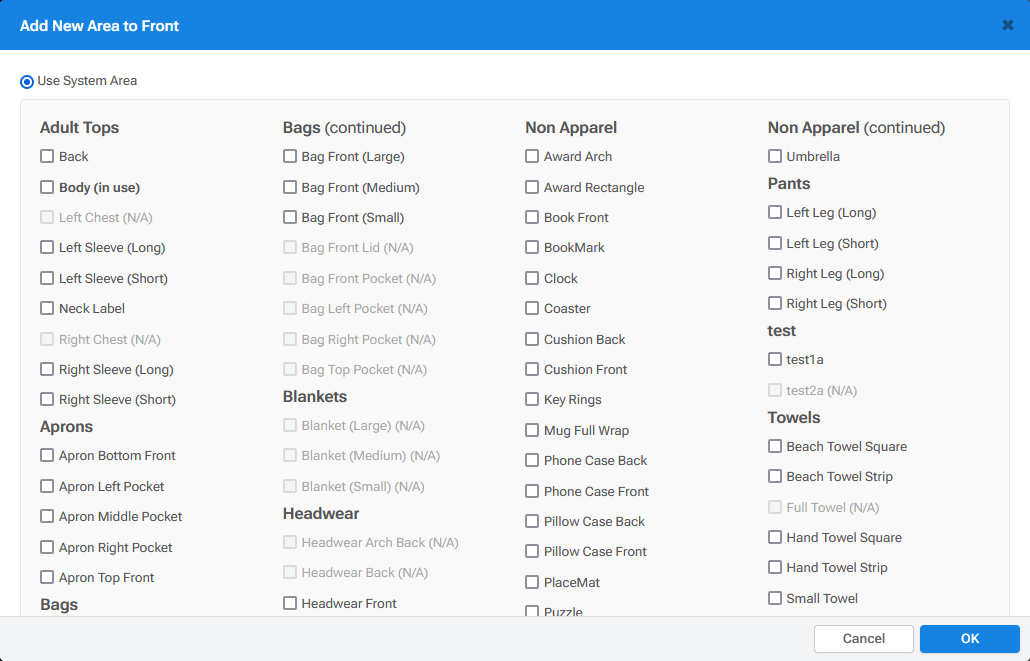Enable the Neck Label checkbox
Image resolution: width=1030 pixels, height=661 pixels.
pyautogui.click(x=47, y=308)
